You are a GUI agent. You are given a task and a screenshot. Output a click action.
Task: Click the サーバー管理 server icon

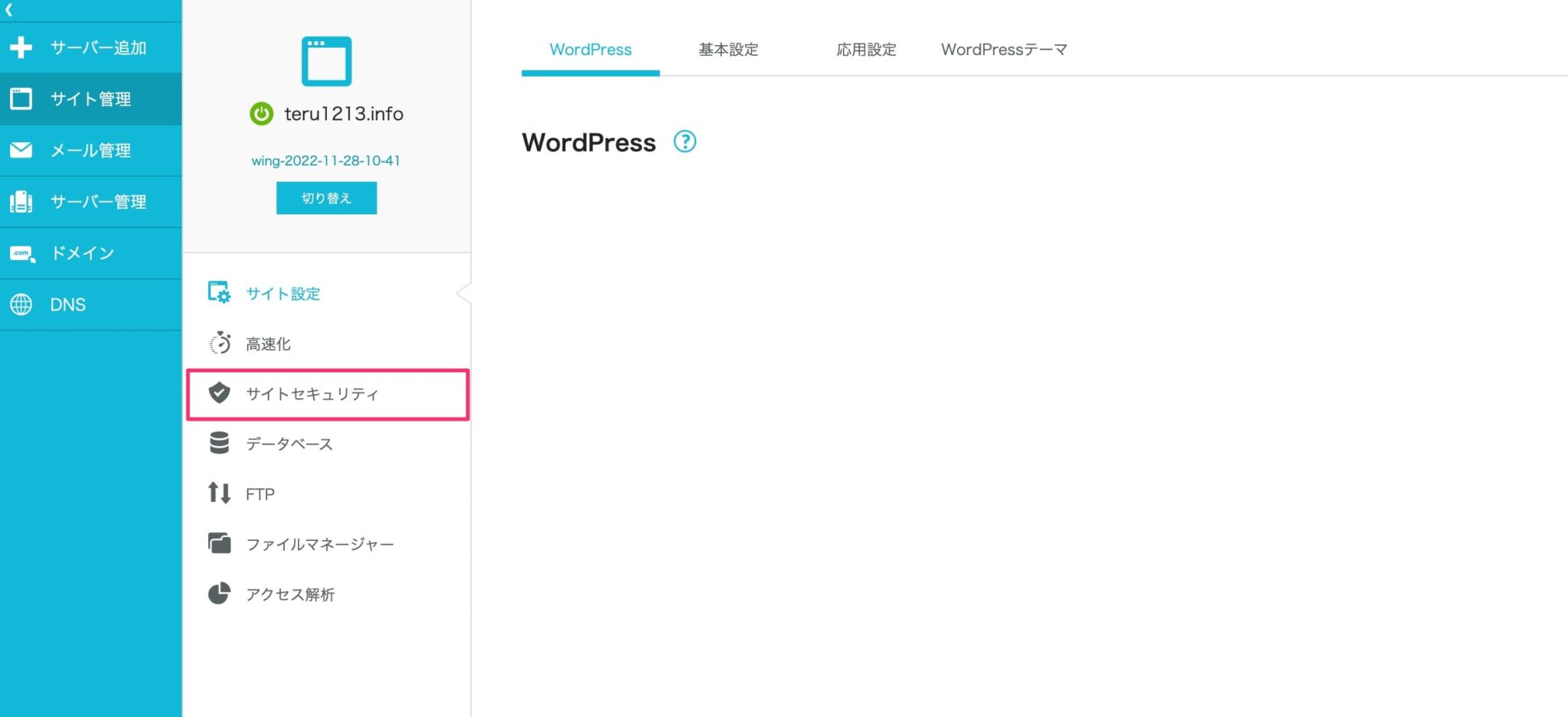point(21,201)
